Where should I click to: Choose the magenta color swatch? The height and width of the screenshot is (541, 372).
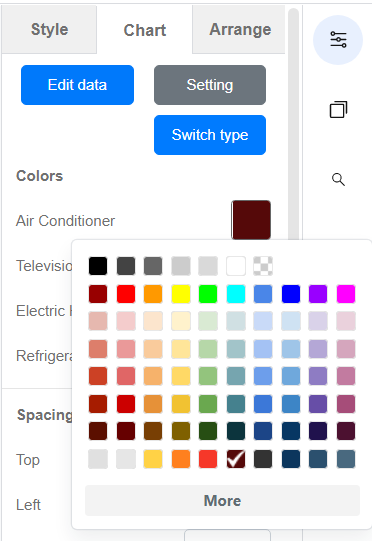tap(346, 294)
